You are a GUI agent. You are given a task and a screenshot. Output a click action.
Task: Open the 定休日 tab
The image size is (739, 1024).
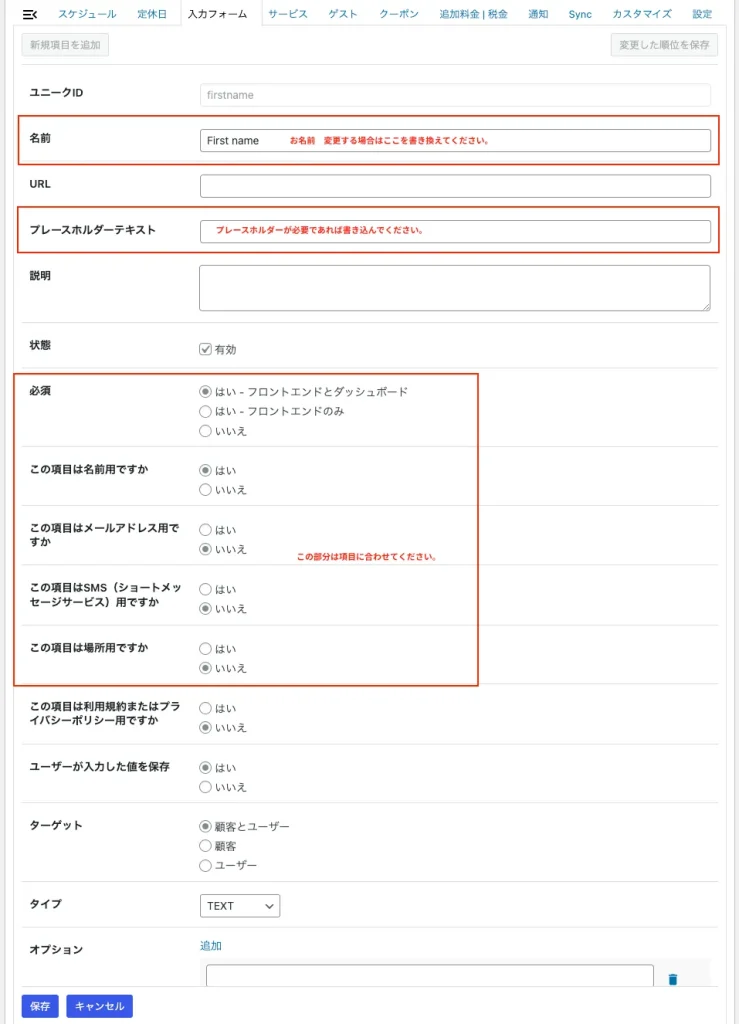click(x=151, y=14)
